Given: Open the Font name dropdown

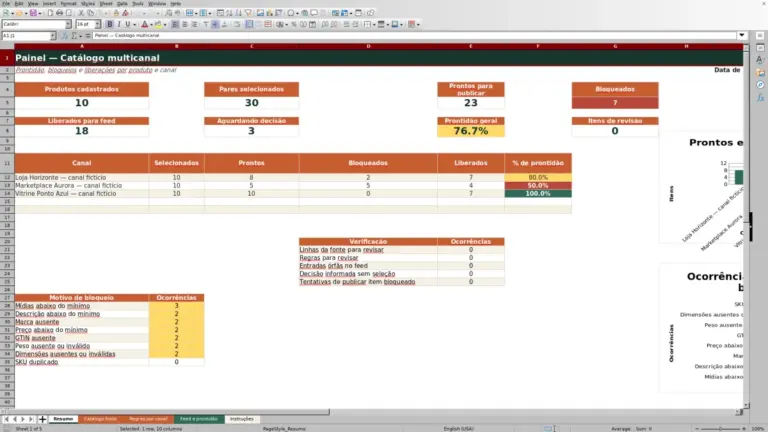Looking at the screenshot, I should click(68, 24).
